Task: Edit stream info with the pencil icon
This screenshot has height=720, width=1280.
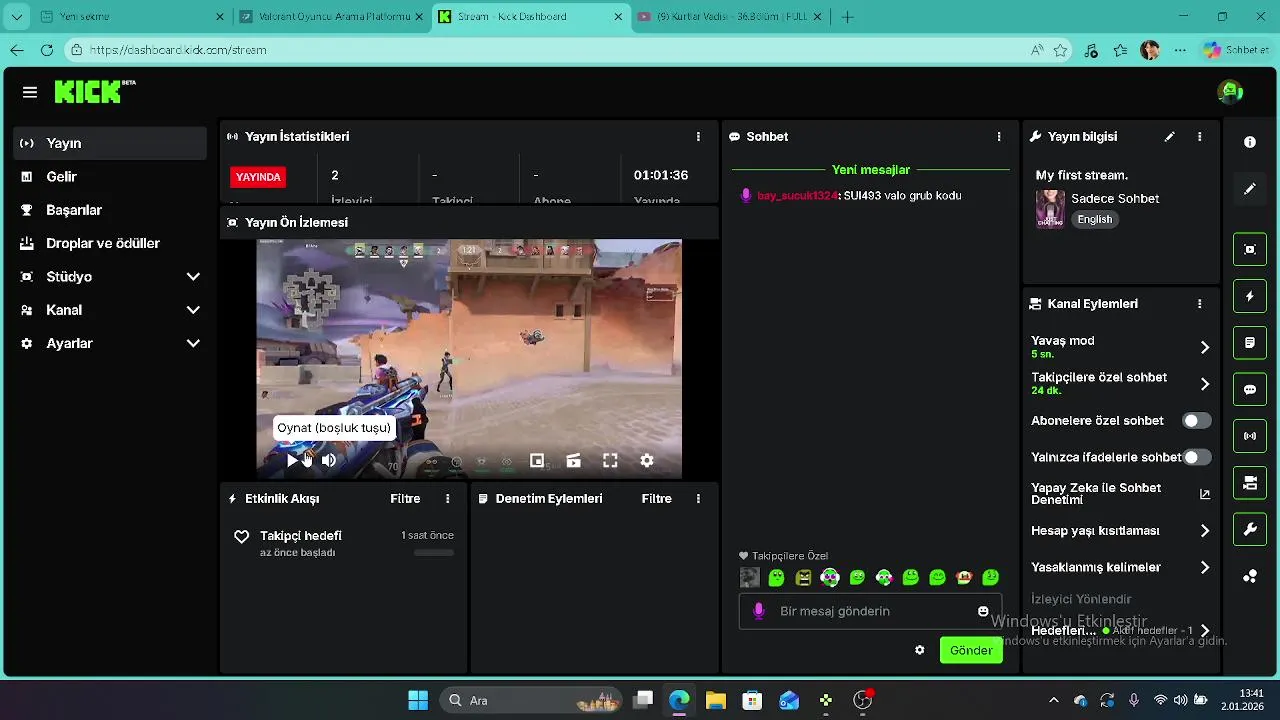Action: point(1169,136)
